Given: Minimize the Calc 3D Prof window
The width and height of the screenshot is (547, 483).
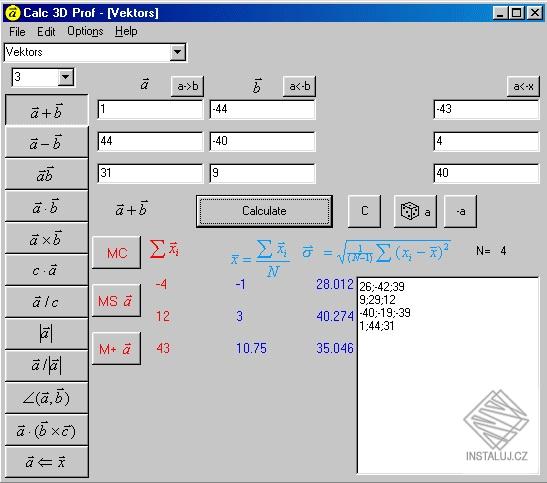Looking at the screenshot, I should [x=500, y=13].
